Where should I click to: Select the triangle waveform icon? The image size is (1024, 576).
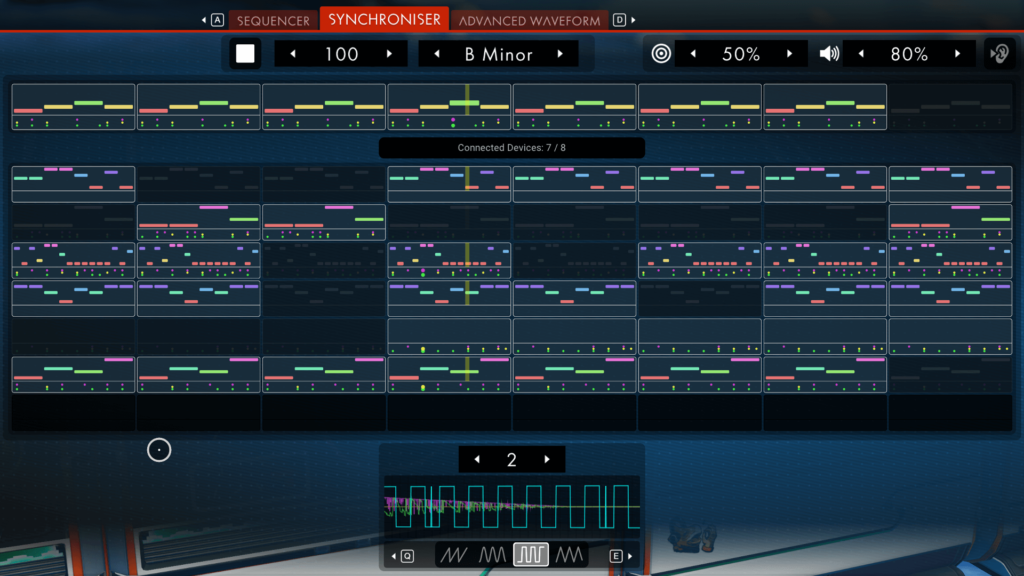[x=569, y=555]
